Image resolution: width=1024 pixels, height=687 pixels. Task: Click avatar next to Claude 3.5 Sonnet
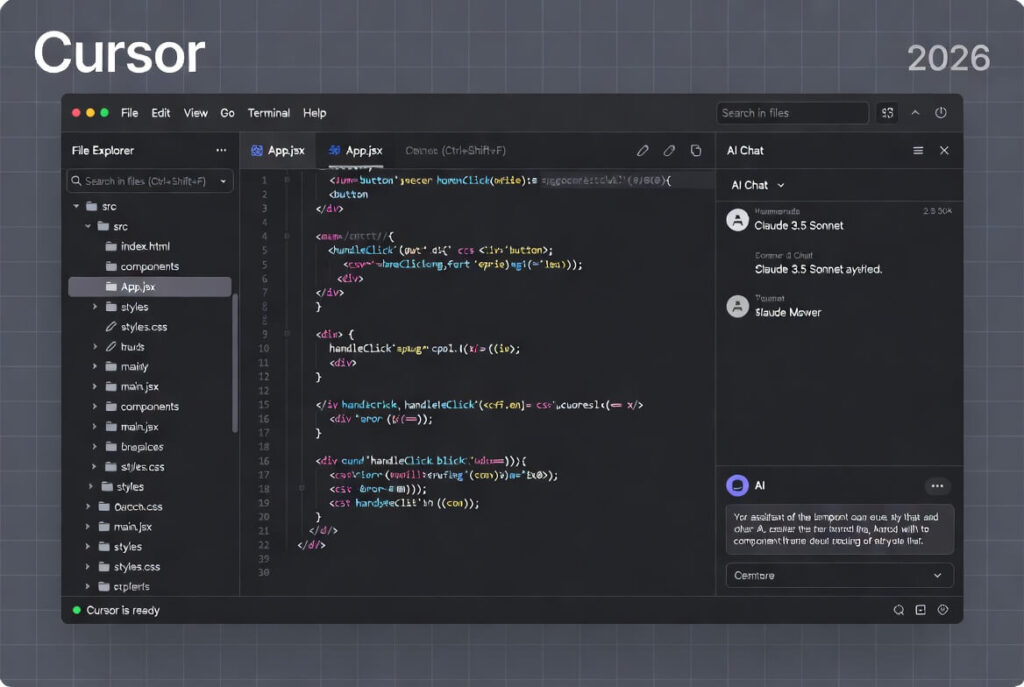tap(737, 220)
